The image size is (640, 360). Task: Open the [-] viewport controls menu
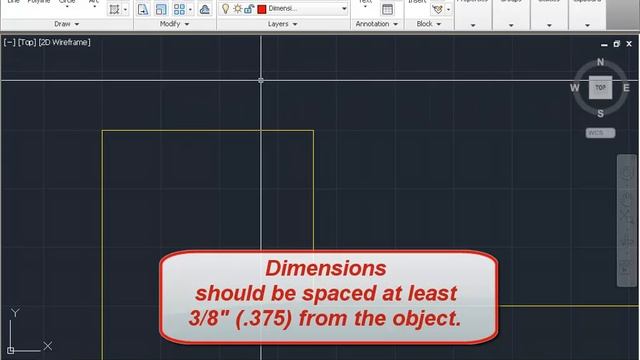[9, 42]
